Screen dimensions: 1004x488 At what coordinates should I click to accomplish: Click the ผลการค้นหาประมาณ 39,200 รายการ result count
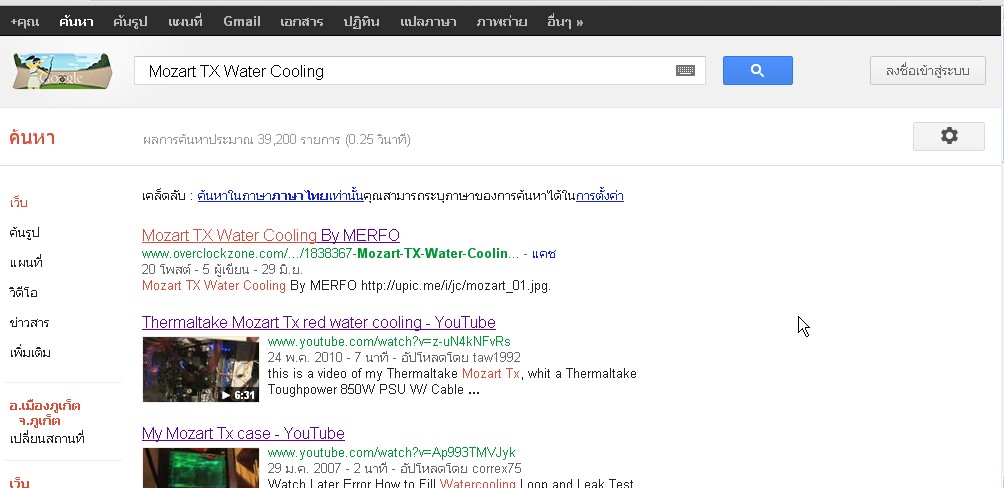pyautogui.click(x=277, y=140)
